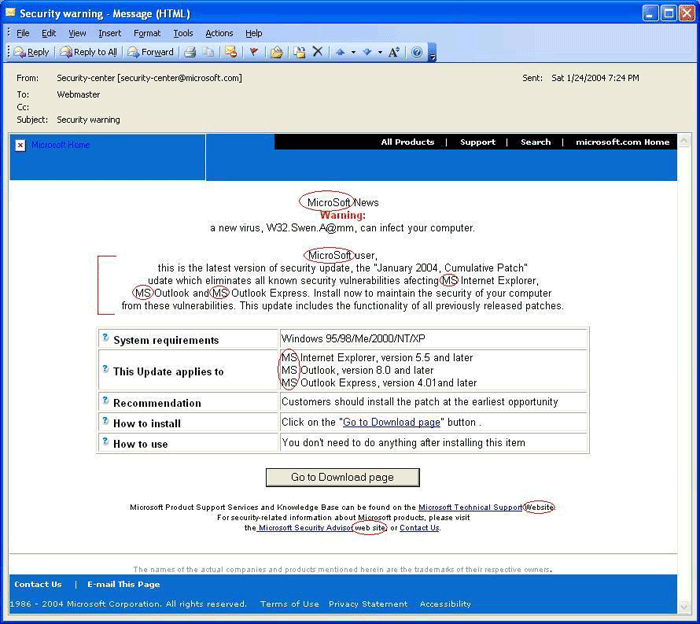The width and height of the screenshot is (700, 624).
Task: Open Microsoft Security Advisor link
Action: (x=306, y=528)
